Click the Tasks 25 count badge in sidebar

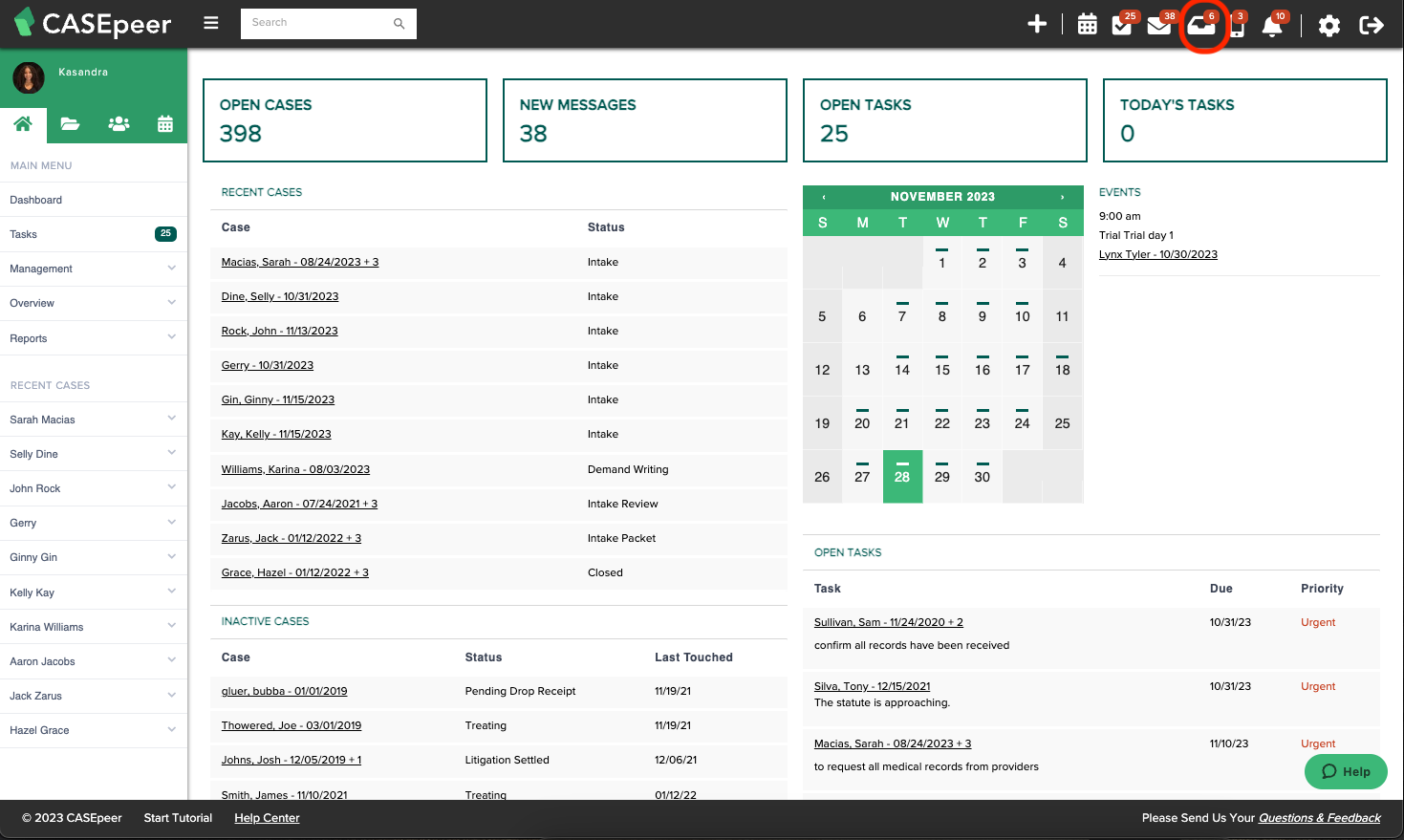tap(165, 233)
